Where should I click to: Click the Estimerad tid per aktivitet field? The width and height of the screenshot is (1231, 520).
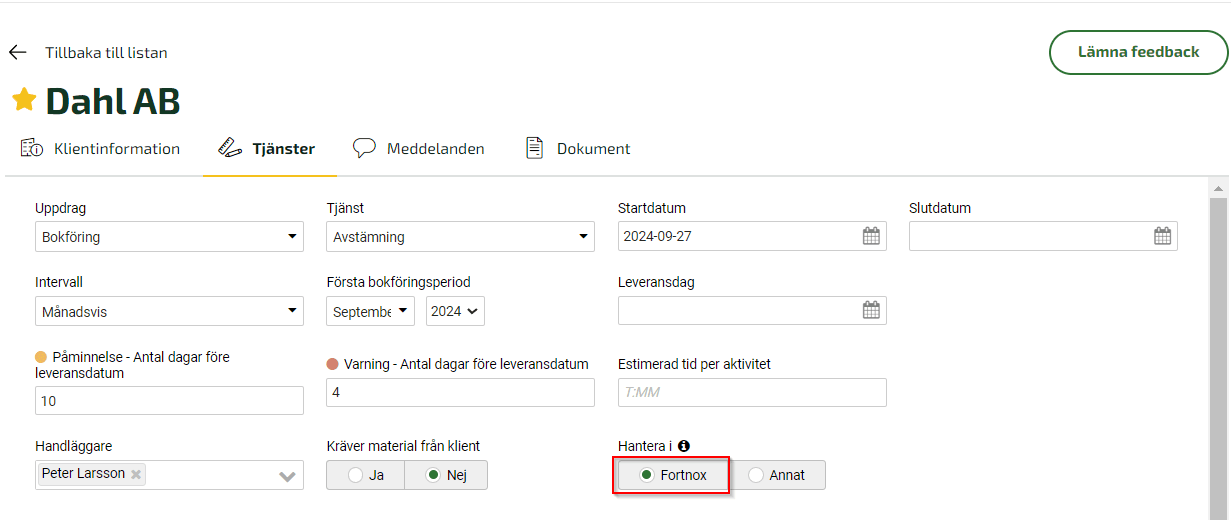[752, 392]
